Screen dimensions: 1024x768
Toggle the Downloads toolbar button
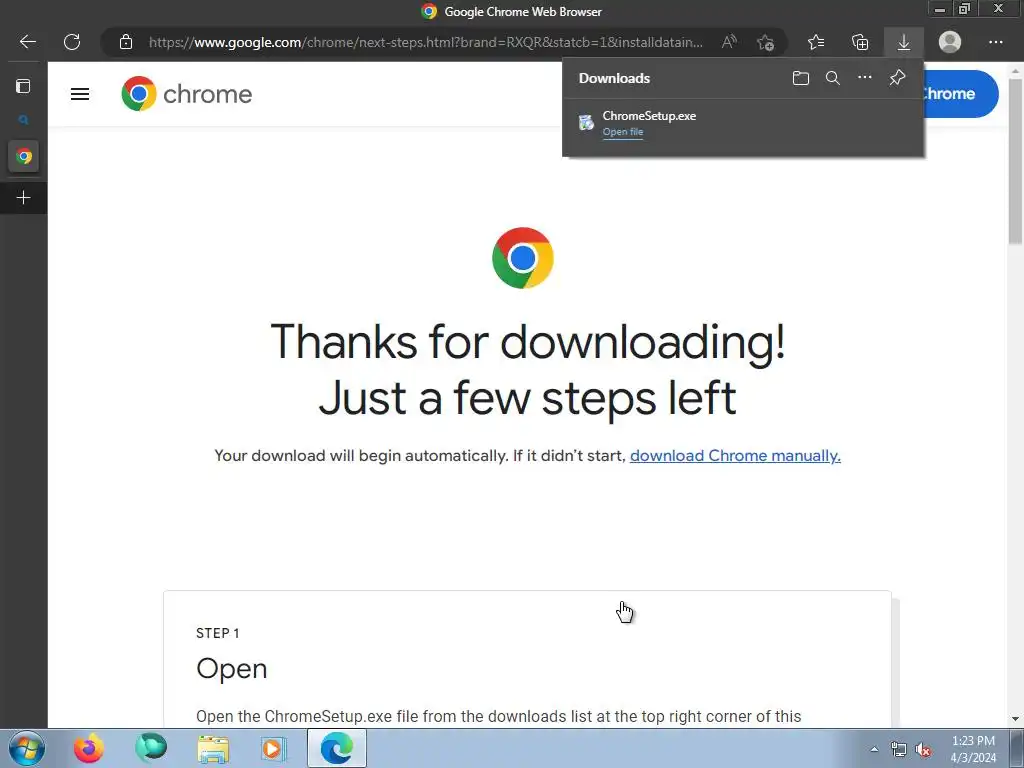click(x=904, y=42)
